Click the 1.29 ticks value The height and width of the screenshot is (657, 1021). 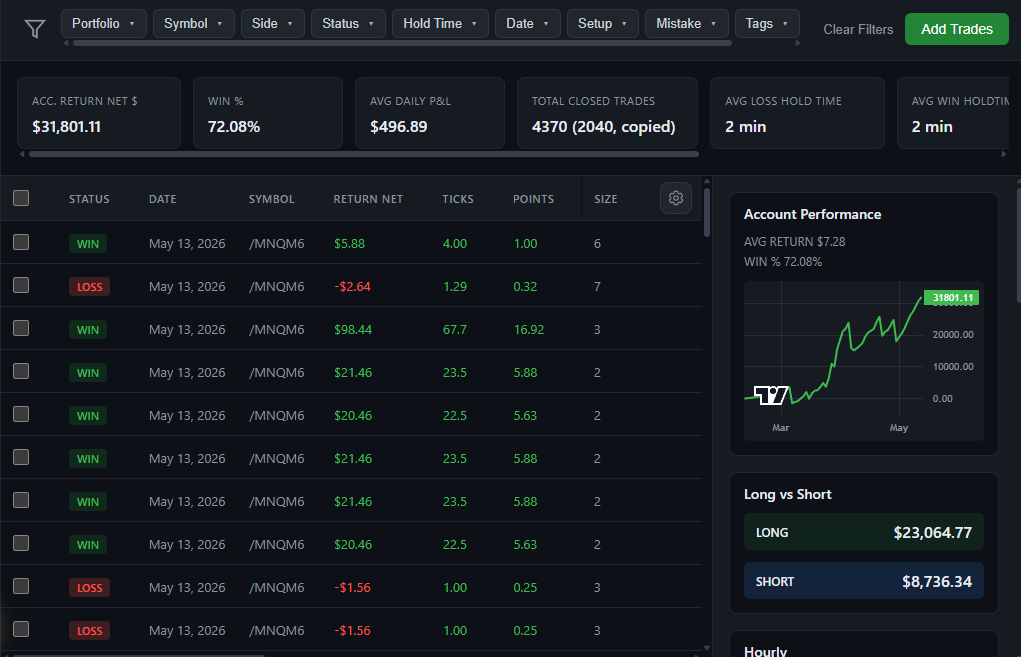[x=455, y=287]
